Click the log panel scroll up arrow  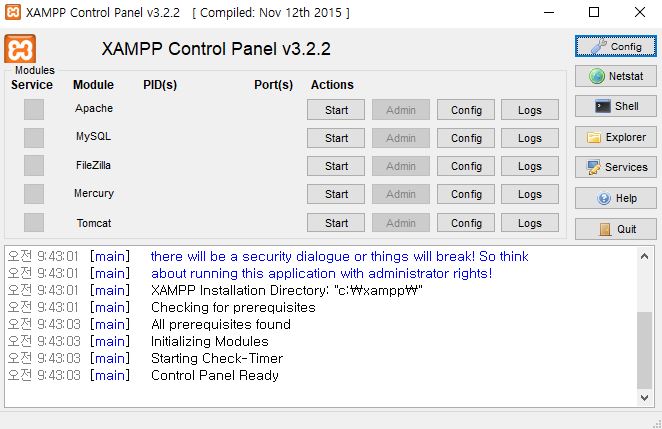tap(644, 256)
